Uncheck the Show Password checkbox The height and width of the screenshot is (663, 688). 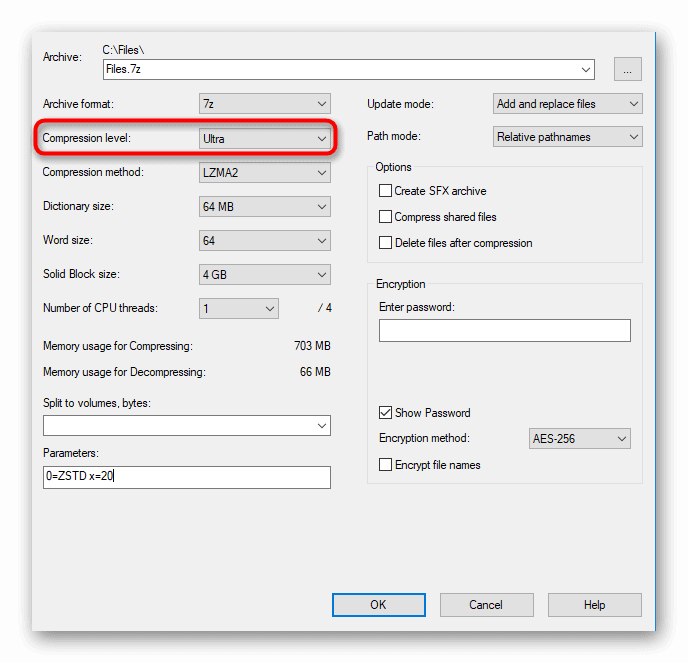385,412
